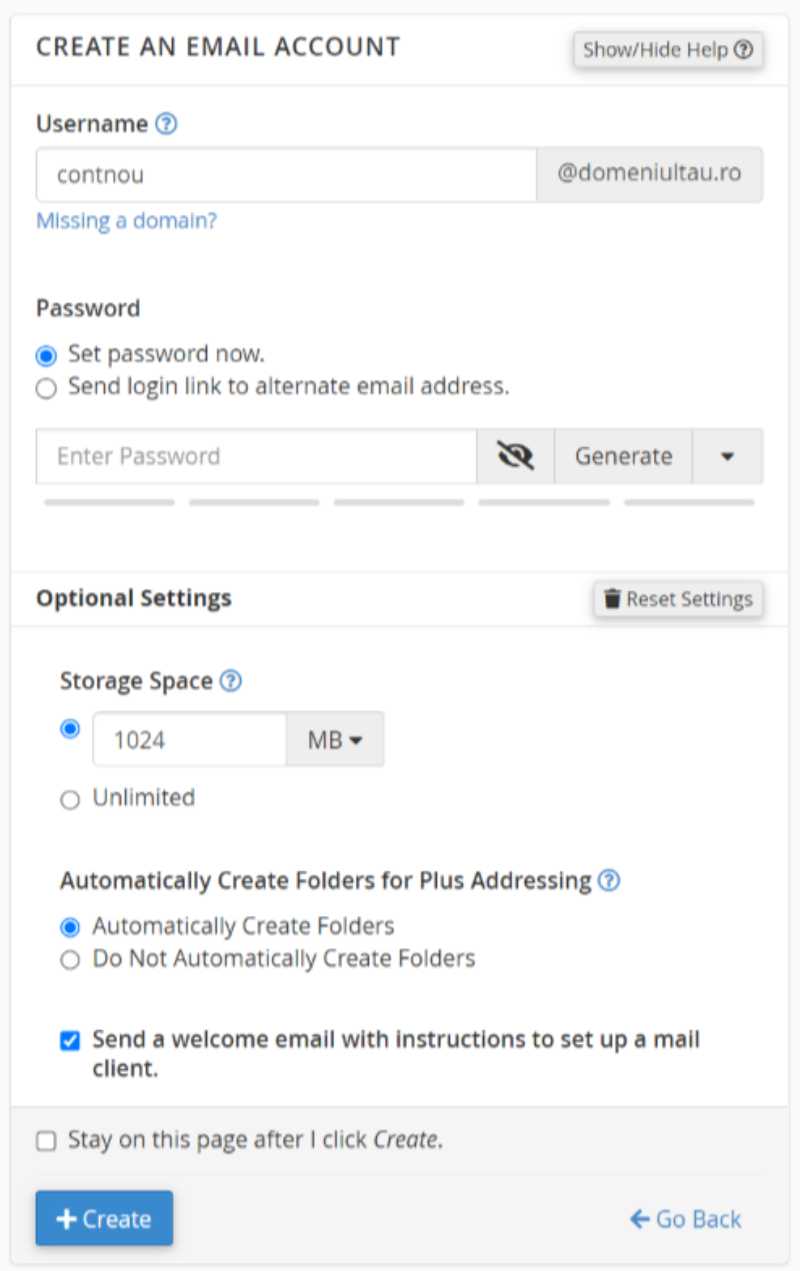Click the Missing a domain link
This screenshot has height=1271, width=800.
(126, 221)
